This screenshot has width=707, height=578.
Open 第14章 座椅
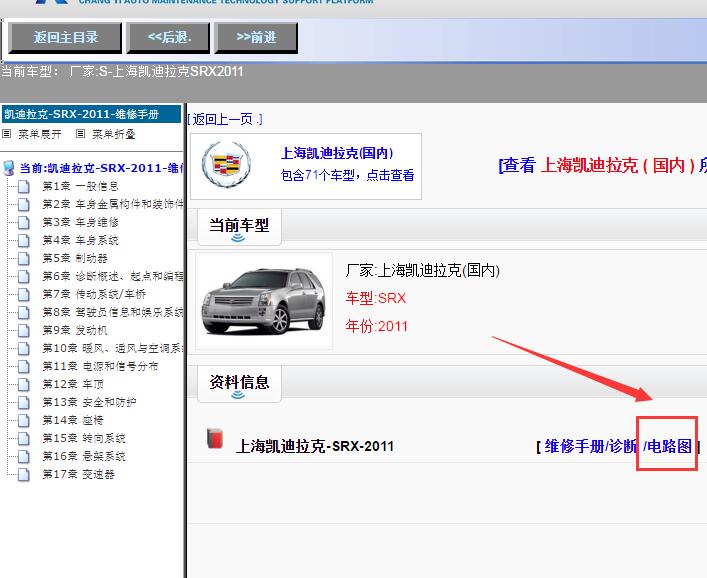tap(73, 421)
